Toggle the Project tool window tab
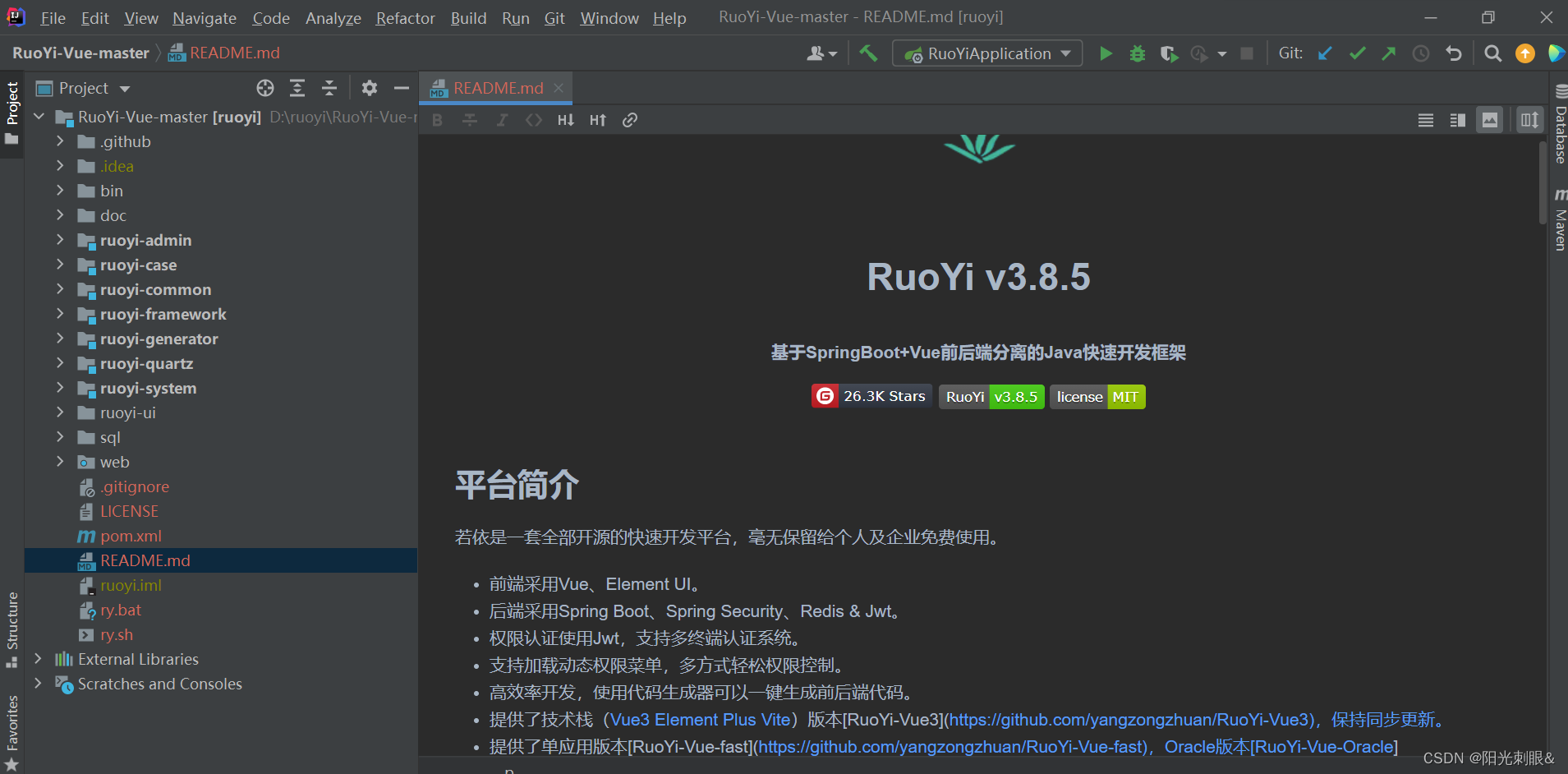Viewport: 1568px width, 774px height. click(x=11, y=113)
